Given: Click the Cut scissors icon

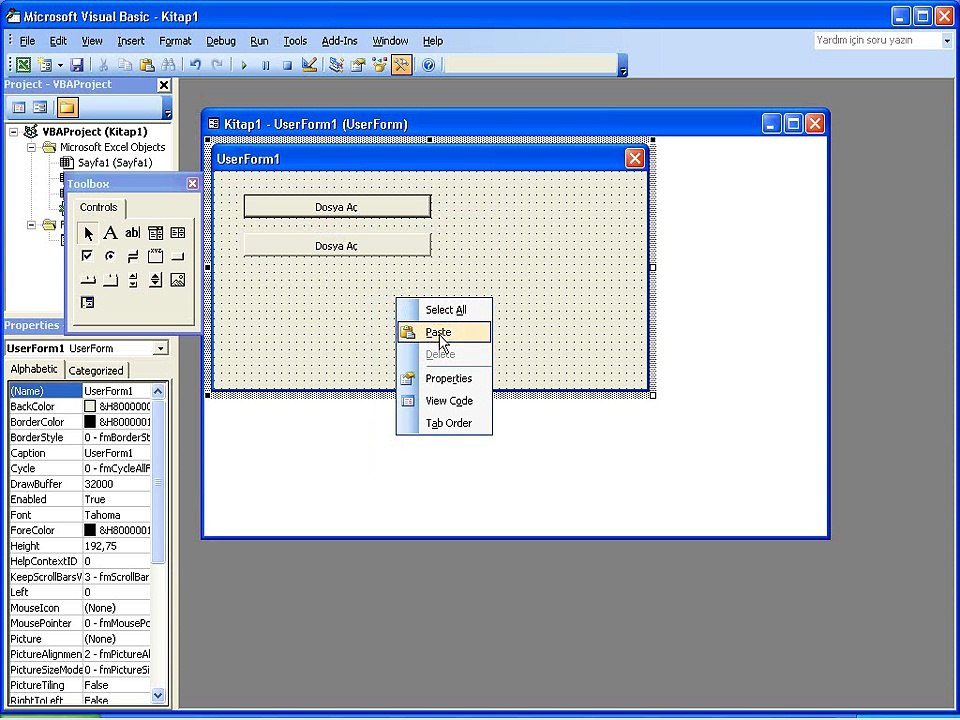Looking at the screenshot, I should [103, 64].
